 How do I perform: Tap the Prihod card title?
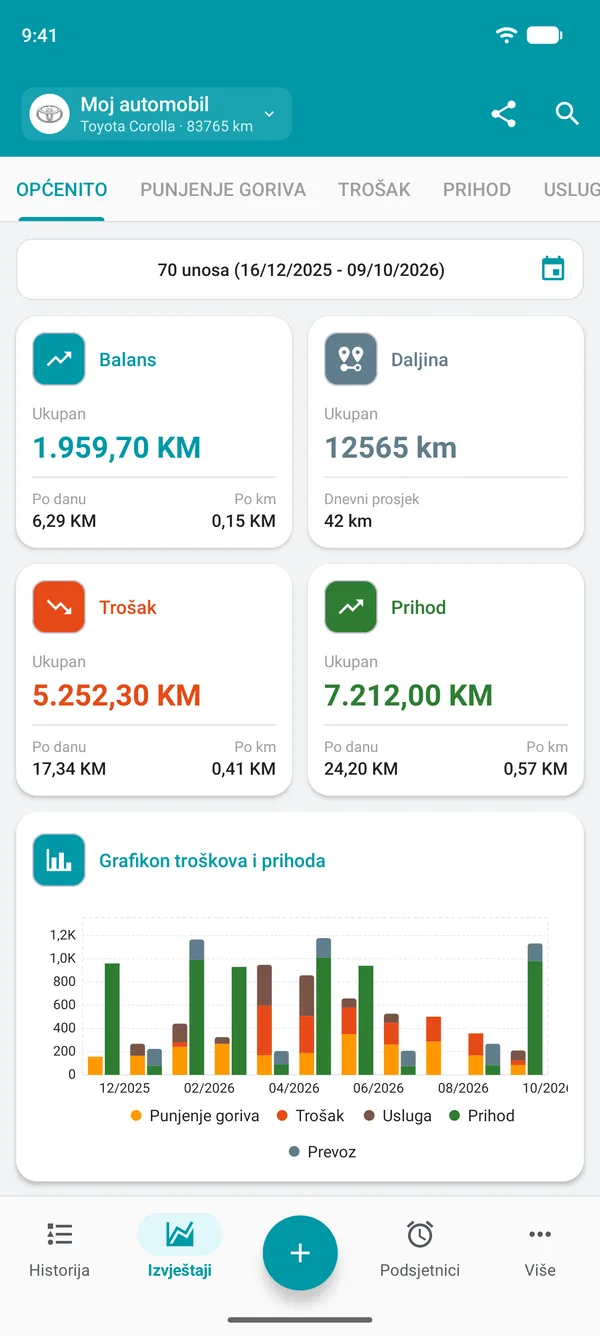coord(419,607)
